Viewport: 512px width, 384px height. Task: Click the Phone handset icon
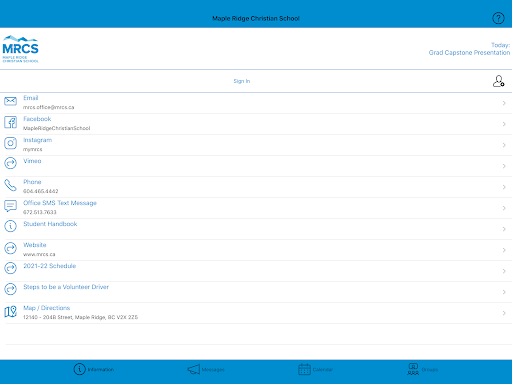coord(10,185)
